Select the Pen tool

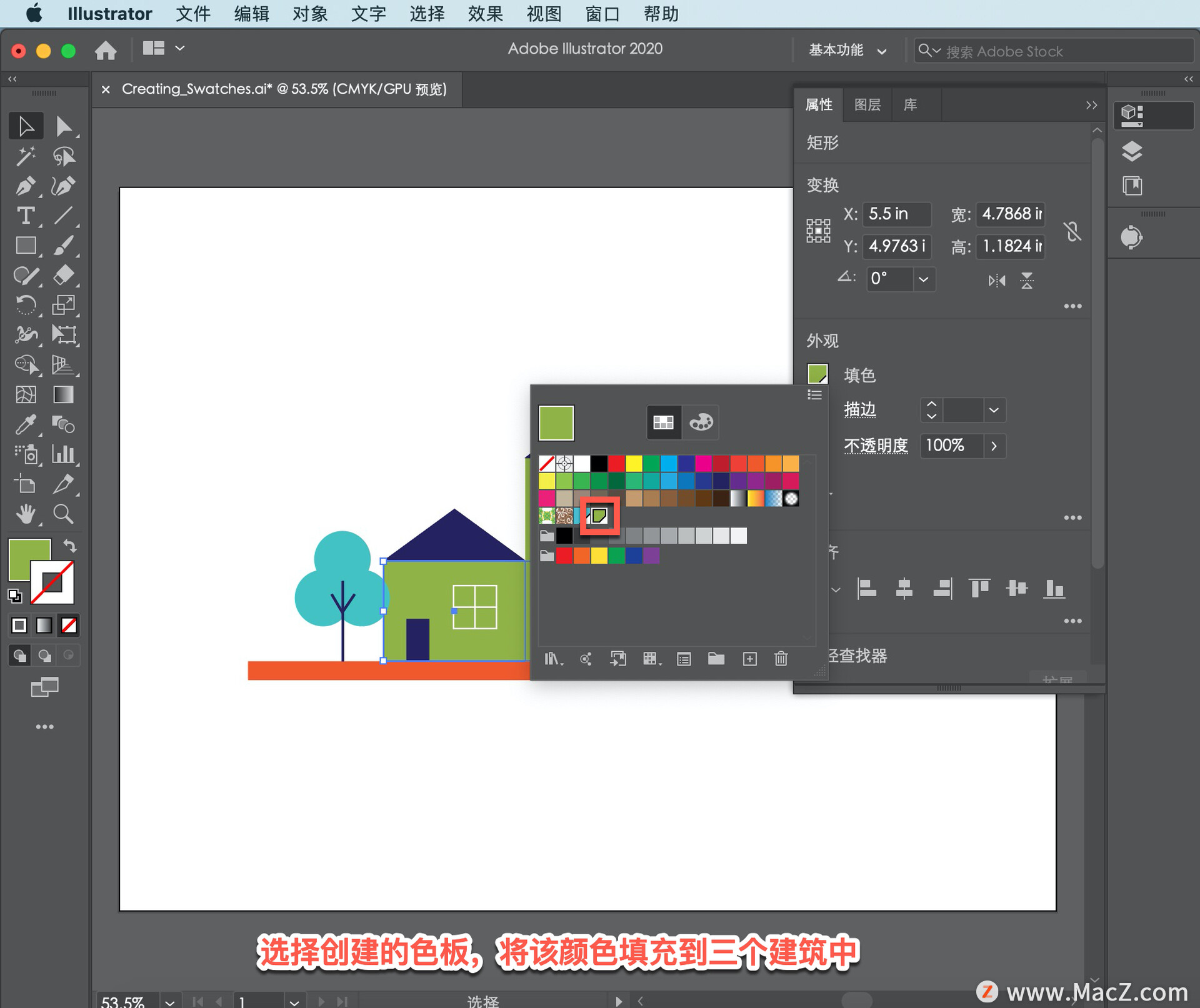(x=26, y=186)
